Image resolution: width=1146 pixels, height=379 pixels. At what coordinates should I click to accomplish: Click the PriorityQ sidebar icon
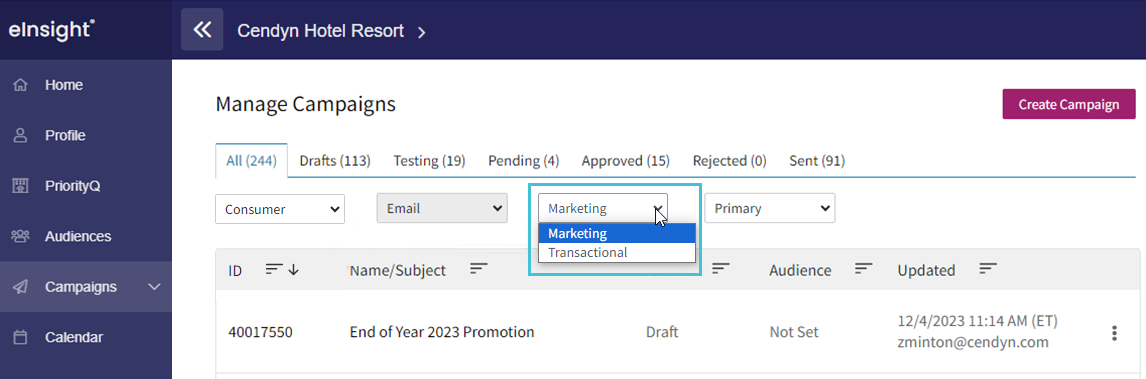pyautogui.click(x=20, y=185)
